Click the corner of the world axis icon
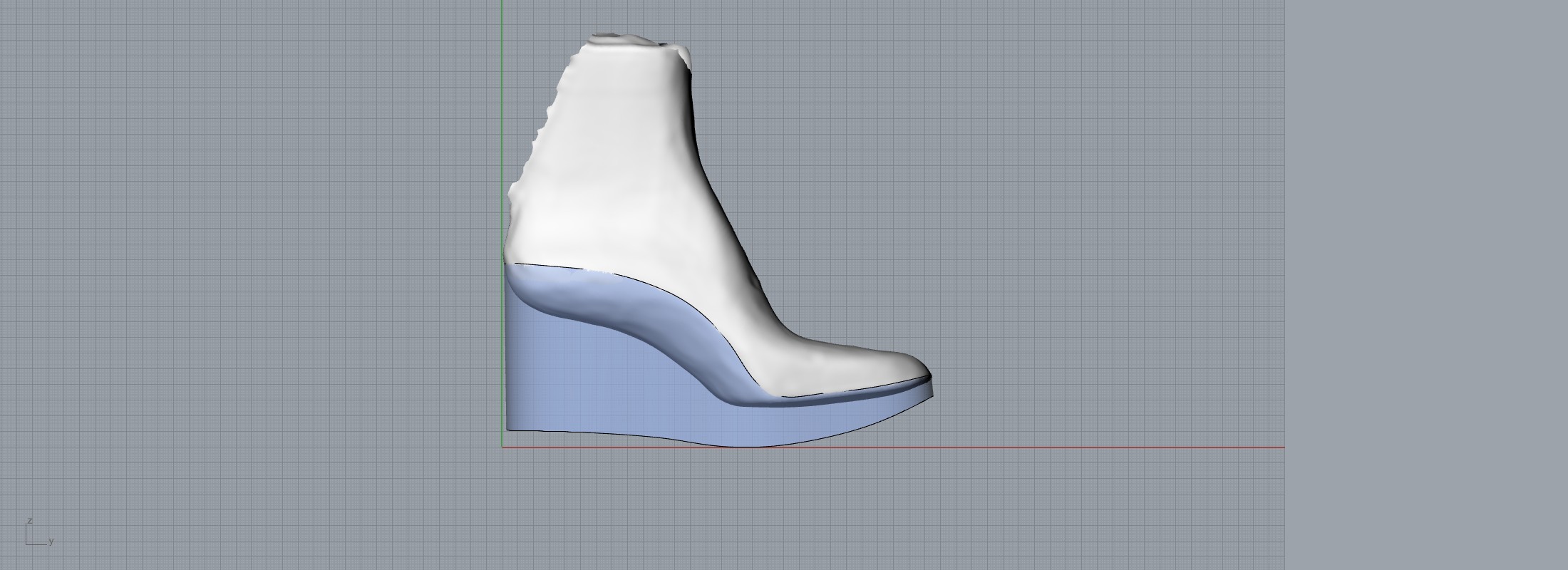1568x570 pixels. 27,544
